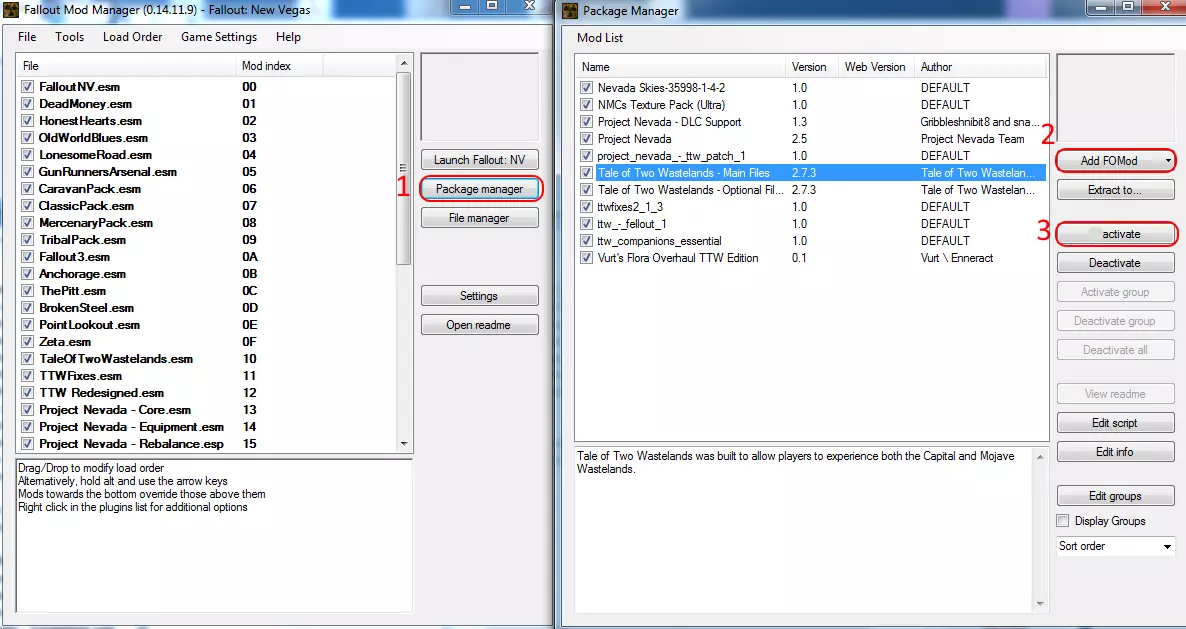Select TTWFixes.esm in plugin list

pos(80,376)
